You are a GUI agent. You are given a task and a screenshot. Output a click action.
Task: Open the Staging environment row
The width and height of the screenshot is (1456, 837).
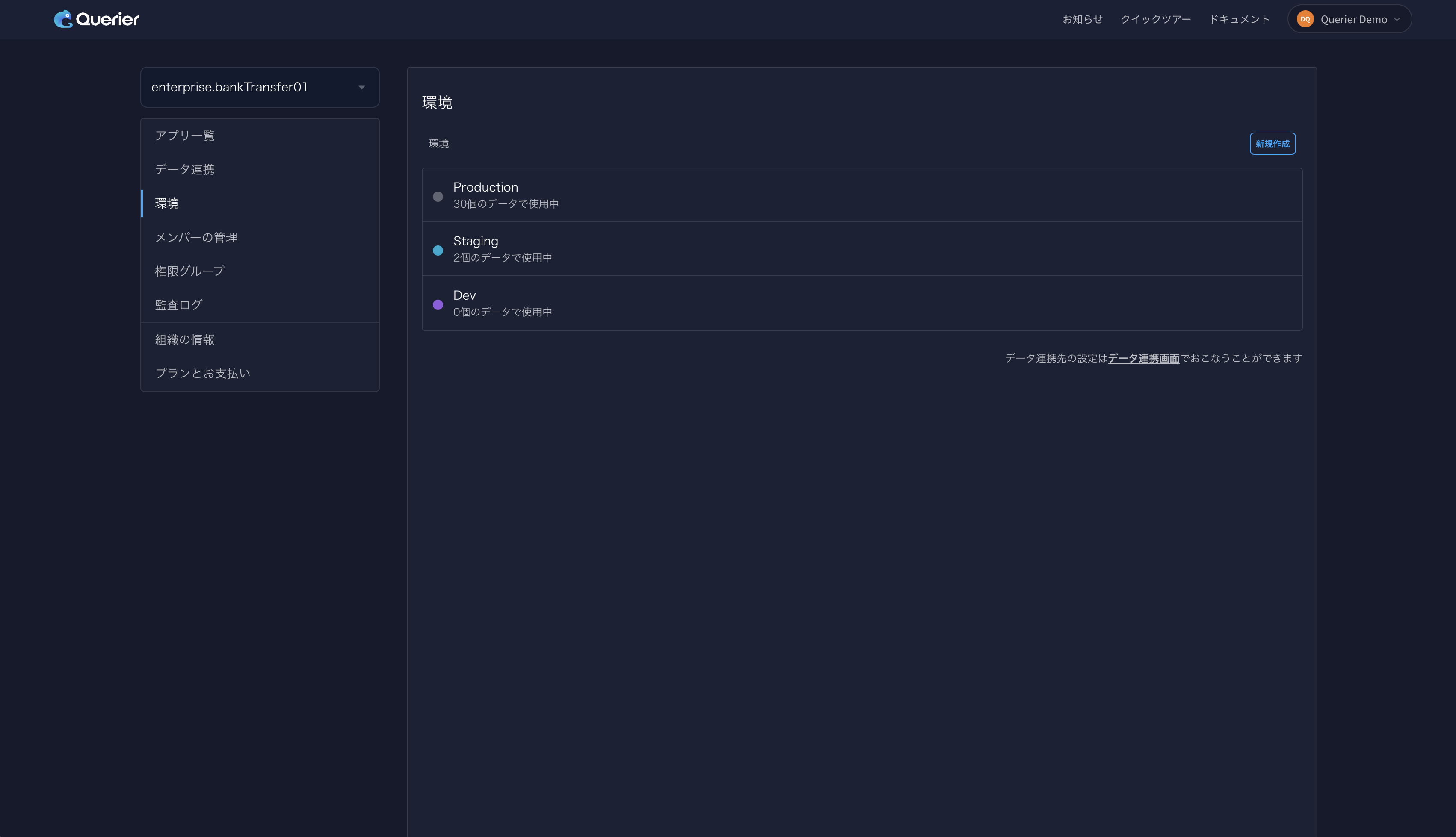pos(861,249)
